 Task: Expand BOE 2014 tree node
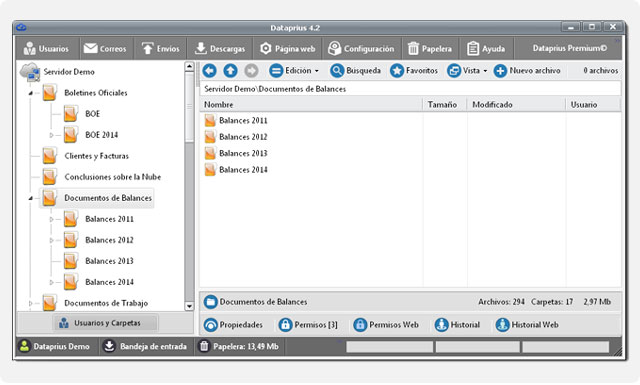51,135
